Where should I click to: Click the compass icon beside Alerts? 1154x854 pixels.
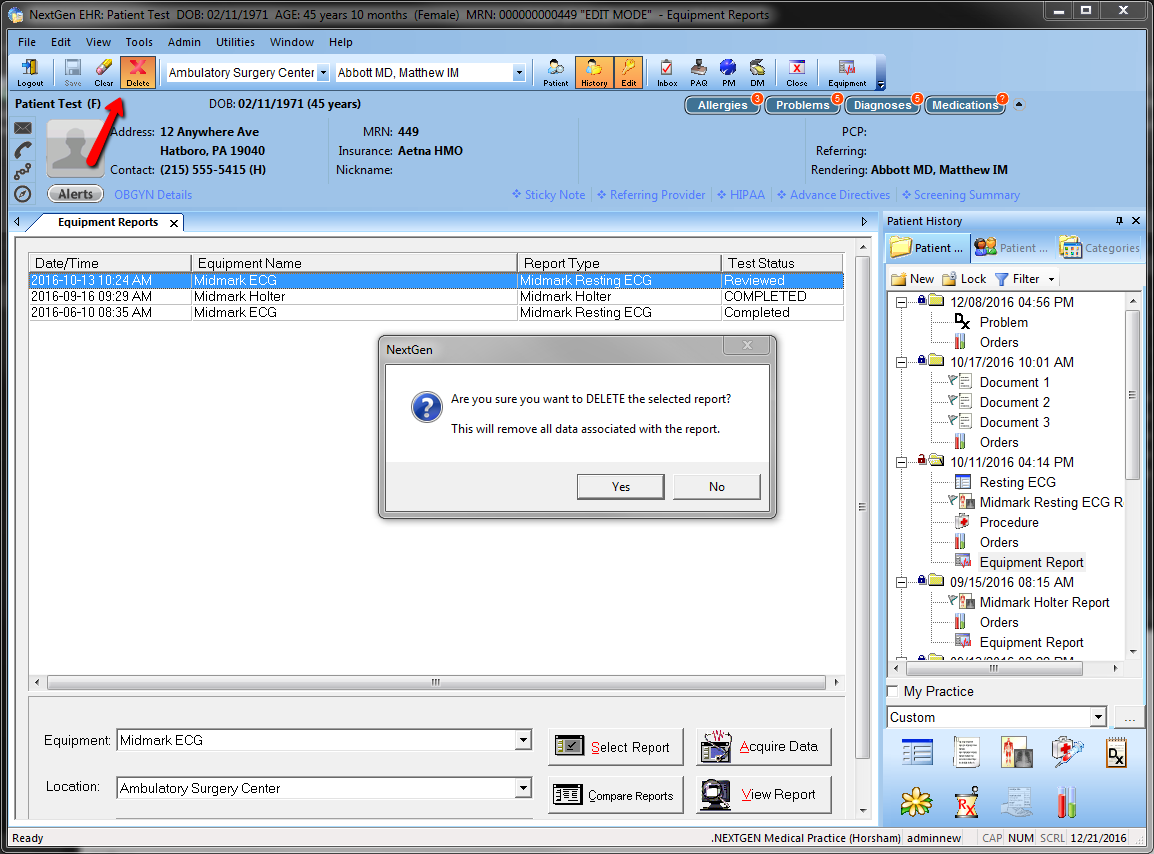pos(23,194)
